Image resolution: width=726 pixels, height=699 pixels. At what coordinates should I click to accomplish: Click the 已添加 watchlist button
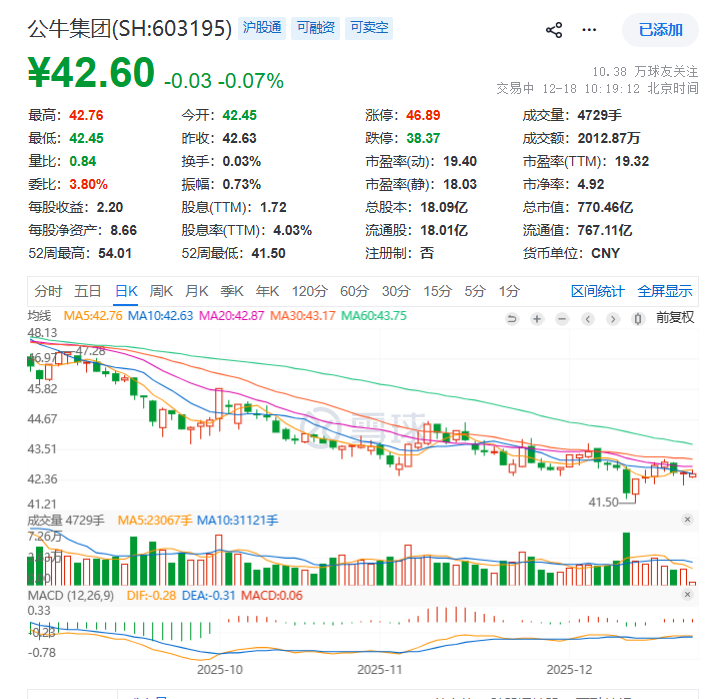(x=660, y=30)
